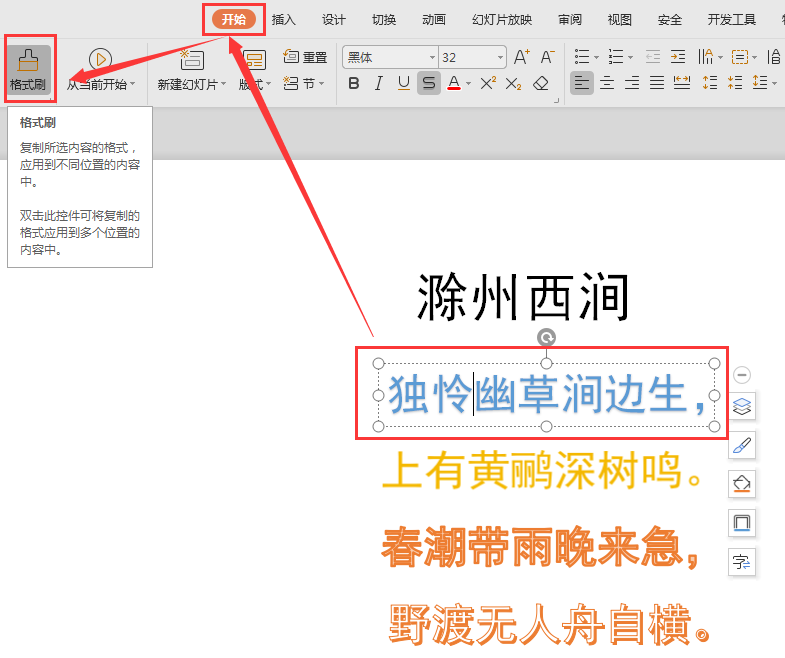This screenshot has width=785, height=658.
Task: Toggle subscript X₂ formatting
Action: pos(513,83)
